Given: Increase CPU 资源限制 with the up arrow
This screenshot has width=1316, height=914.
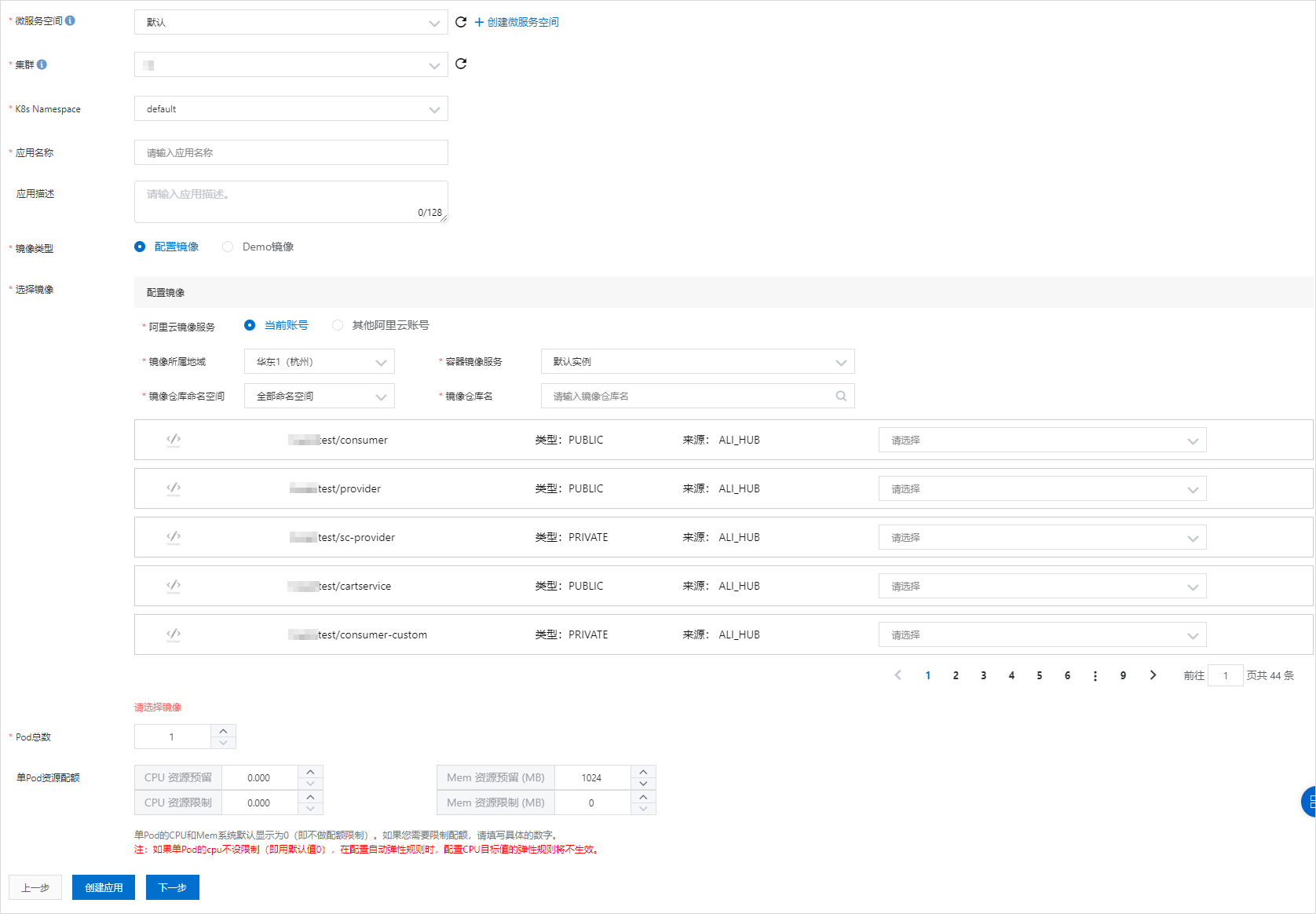Looking at the screenshot, I should click(310, 797).
